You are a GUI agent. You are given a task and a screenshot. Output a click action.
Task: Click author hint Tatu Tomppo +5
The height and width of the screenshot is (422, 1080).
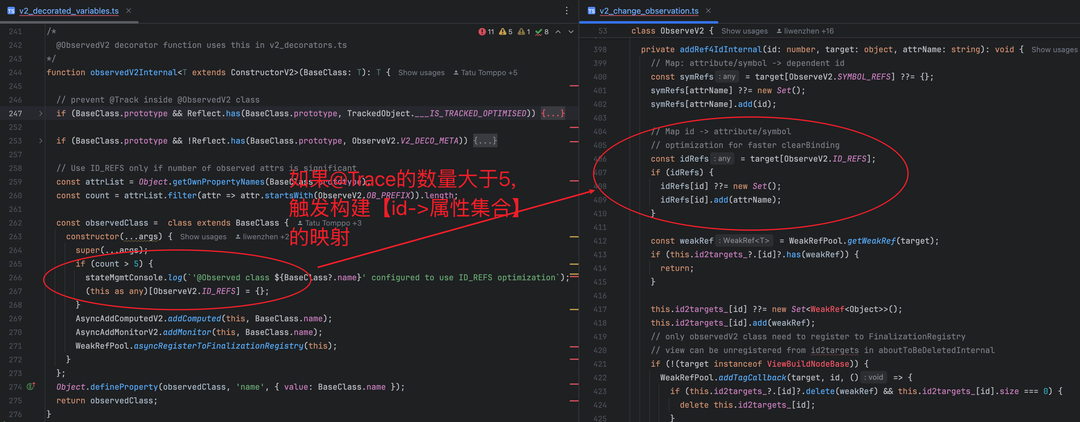[x=486, y=72]
